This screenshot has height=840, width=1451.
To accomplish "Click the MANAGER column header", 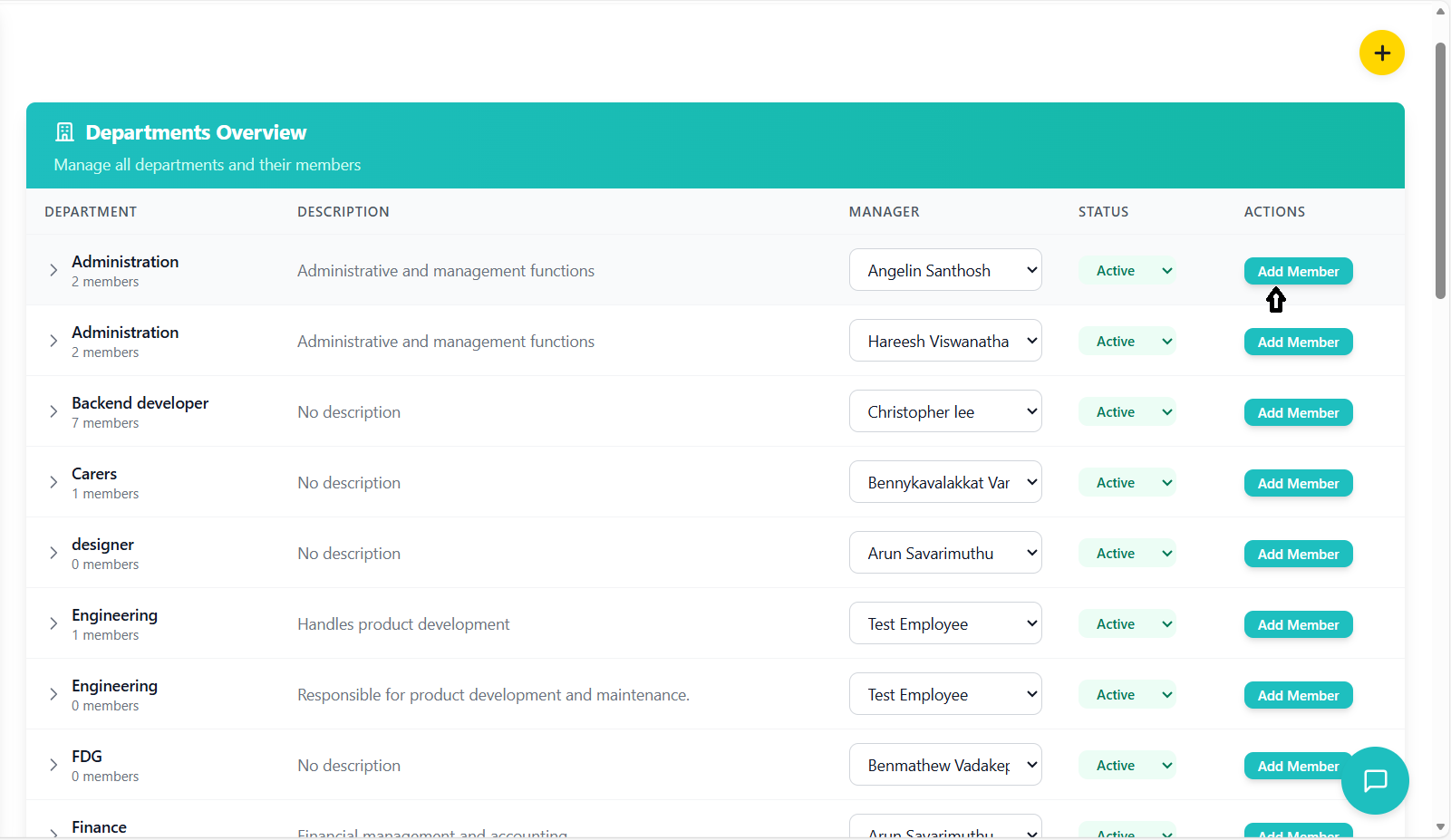I will point(884,211).
